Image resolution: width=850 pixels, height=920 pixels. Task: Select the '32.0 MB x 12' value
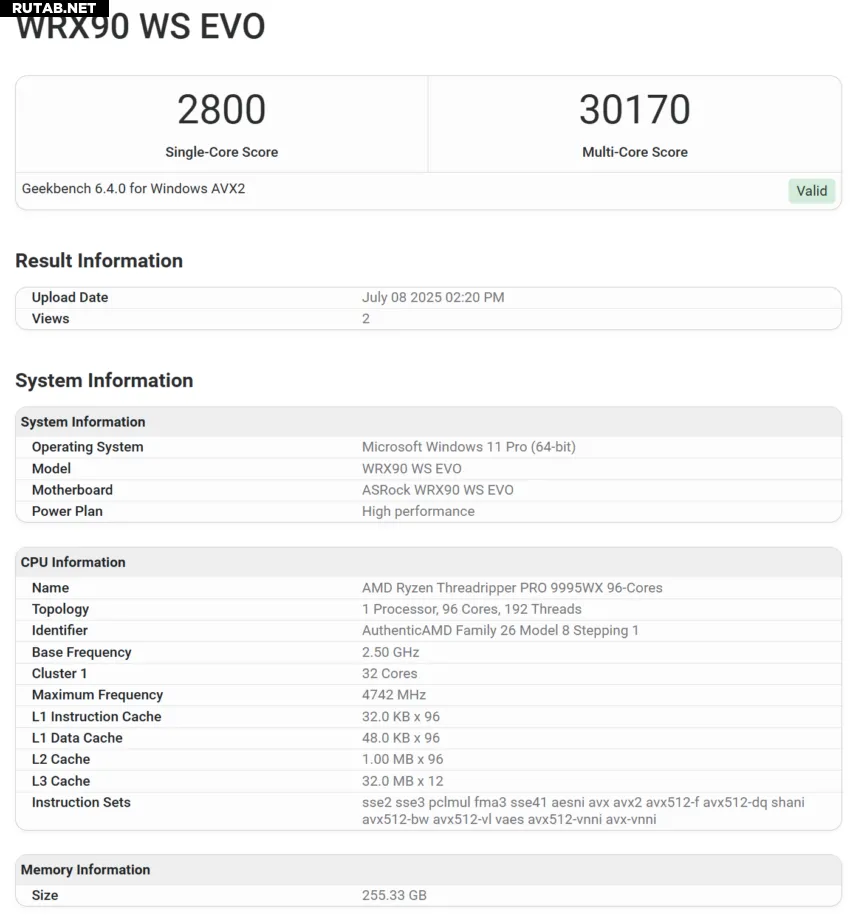point(402,781)
